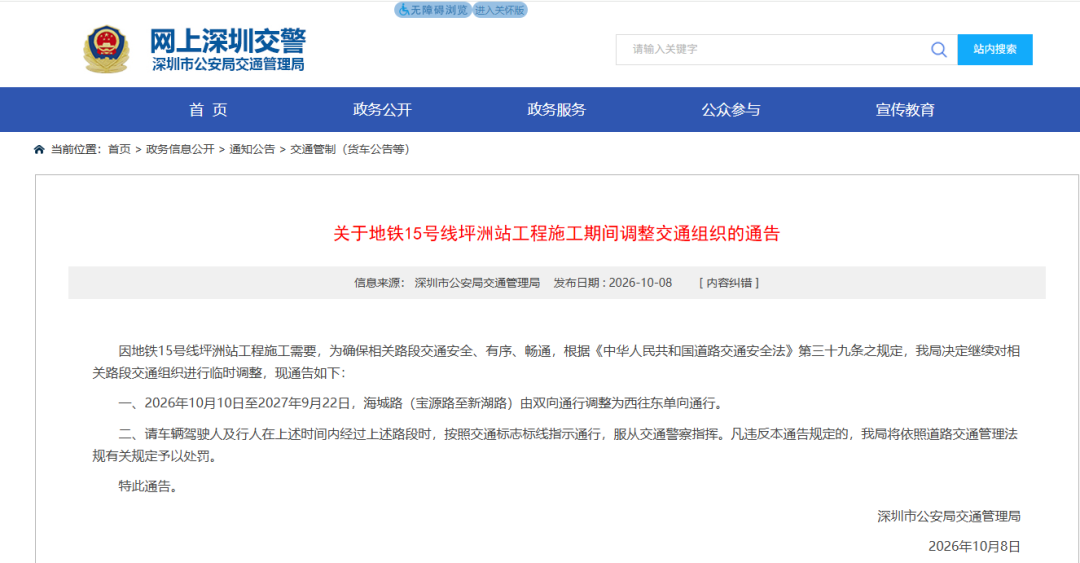Click the magnifier icon in search box
Screen dimensions: 1080x563
(x=938, y=50)
